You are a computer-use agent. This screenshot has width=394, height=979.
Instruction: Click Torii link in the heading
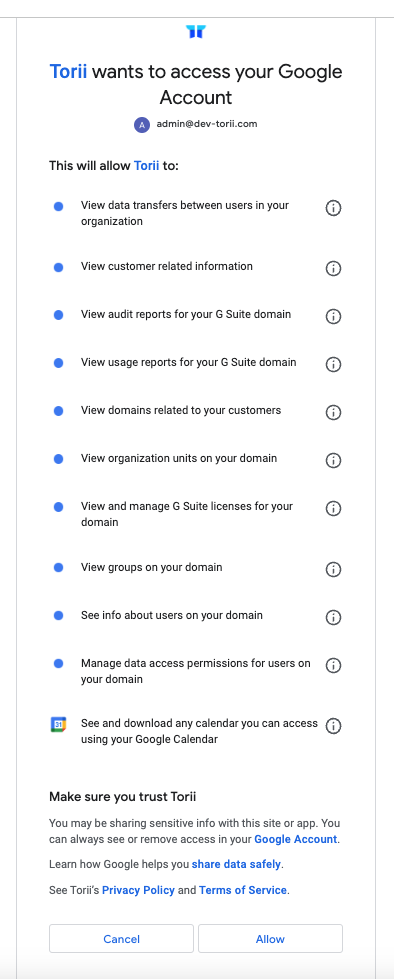point(69,71)
